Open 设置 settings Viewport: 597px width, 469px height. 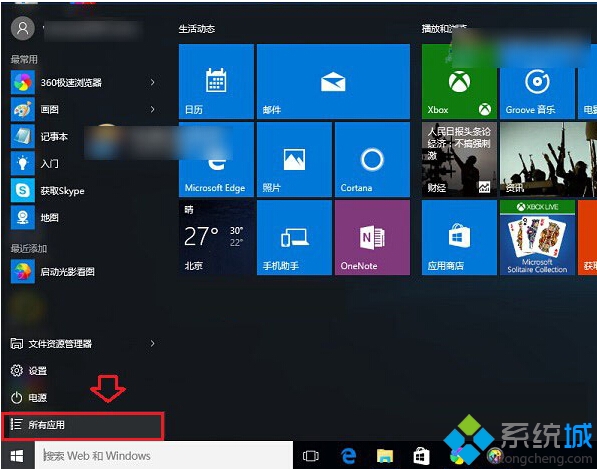[x=84, y=370]
